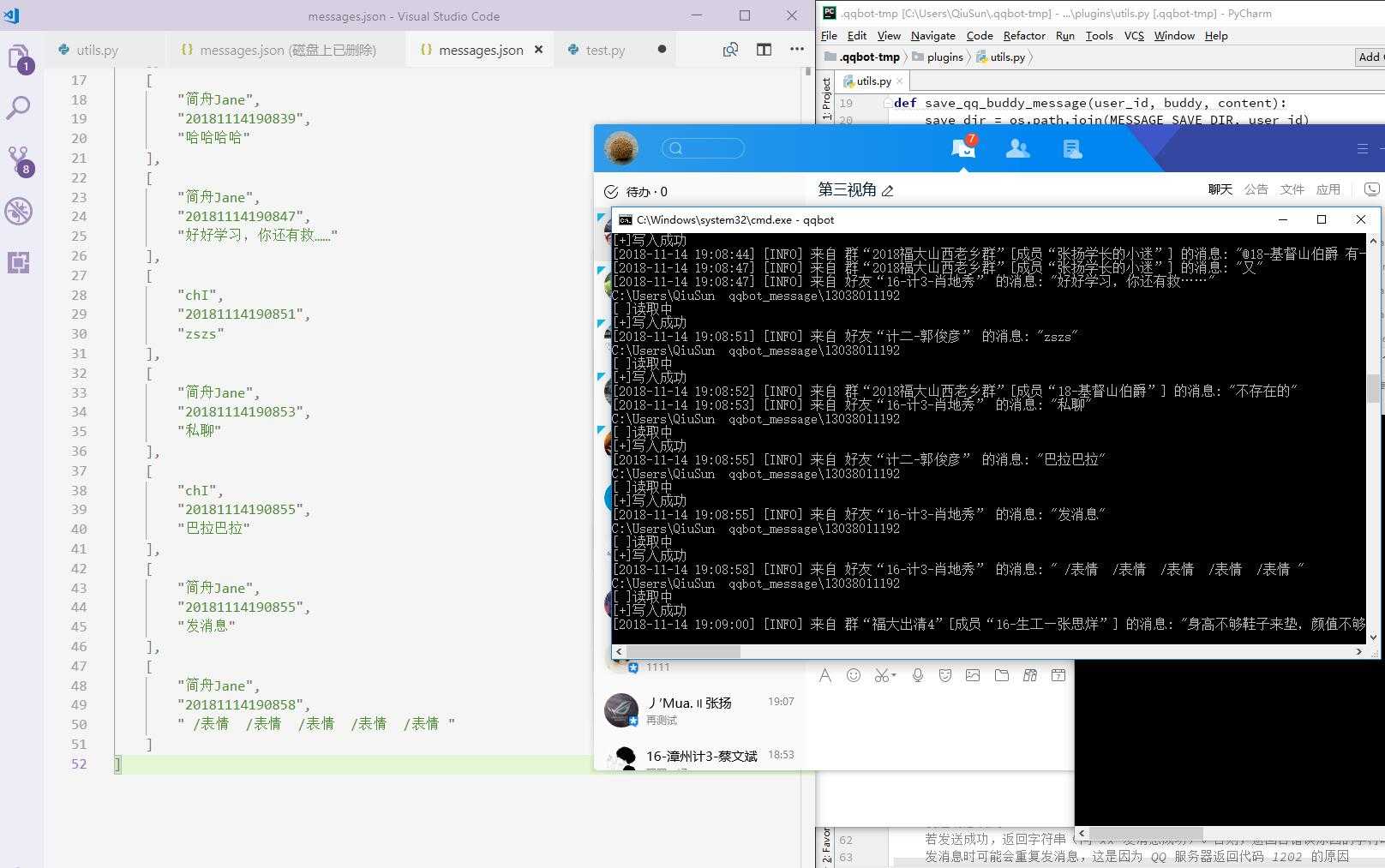Open the Code menu in PyCharm
The height and width of the screenshot is (868, 1385).
point(980,35)
